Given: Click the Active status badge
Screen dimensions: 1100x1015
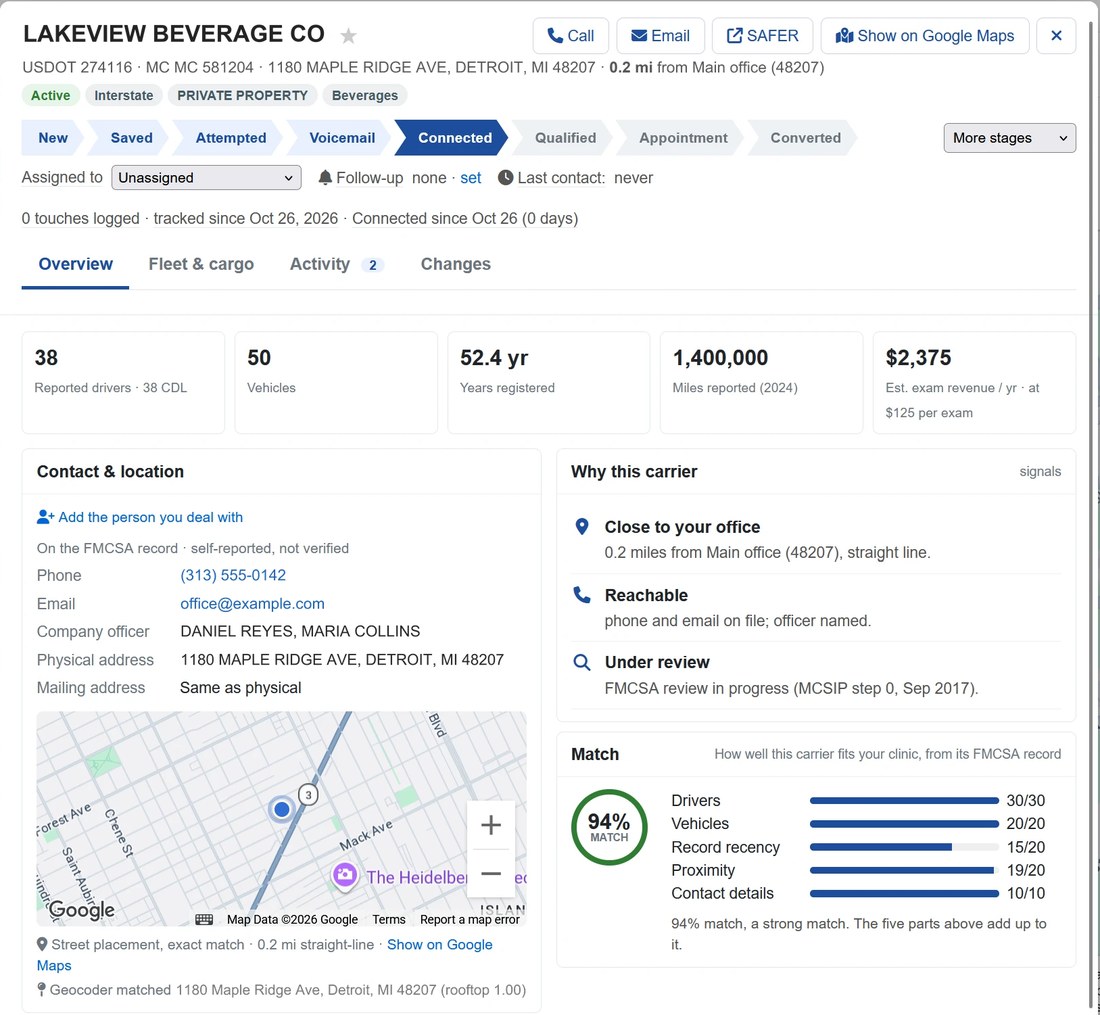Looking at the screenshot, I should (51, 95).
